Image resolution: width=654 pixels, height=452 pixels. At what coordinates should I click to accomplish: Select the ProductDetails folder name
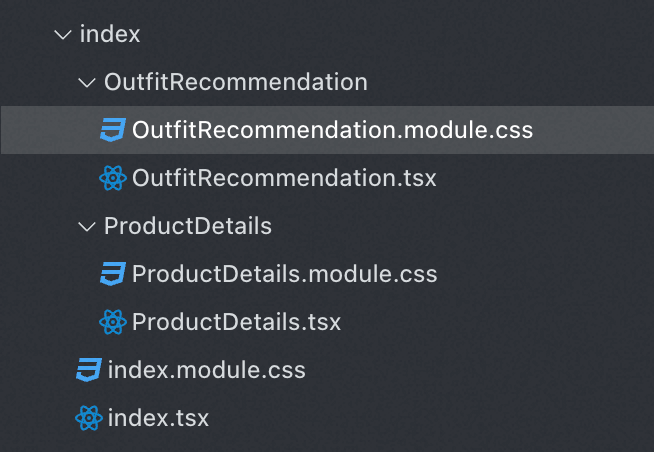(x=188, y=227)
